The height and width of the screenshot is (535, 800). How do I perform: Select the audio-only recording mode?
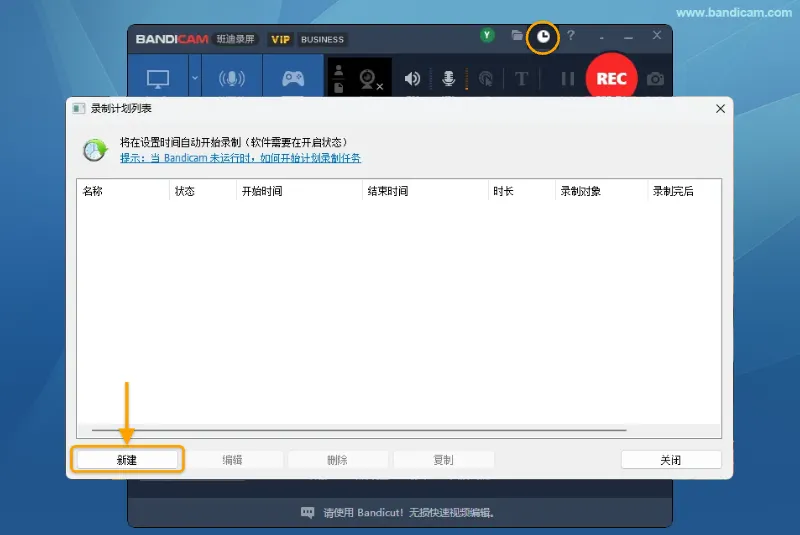pyautogui.click(x=232, y=78)
